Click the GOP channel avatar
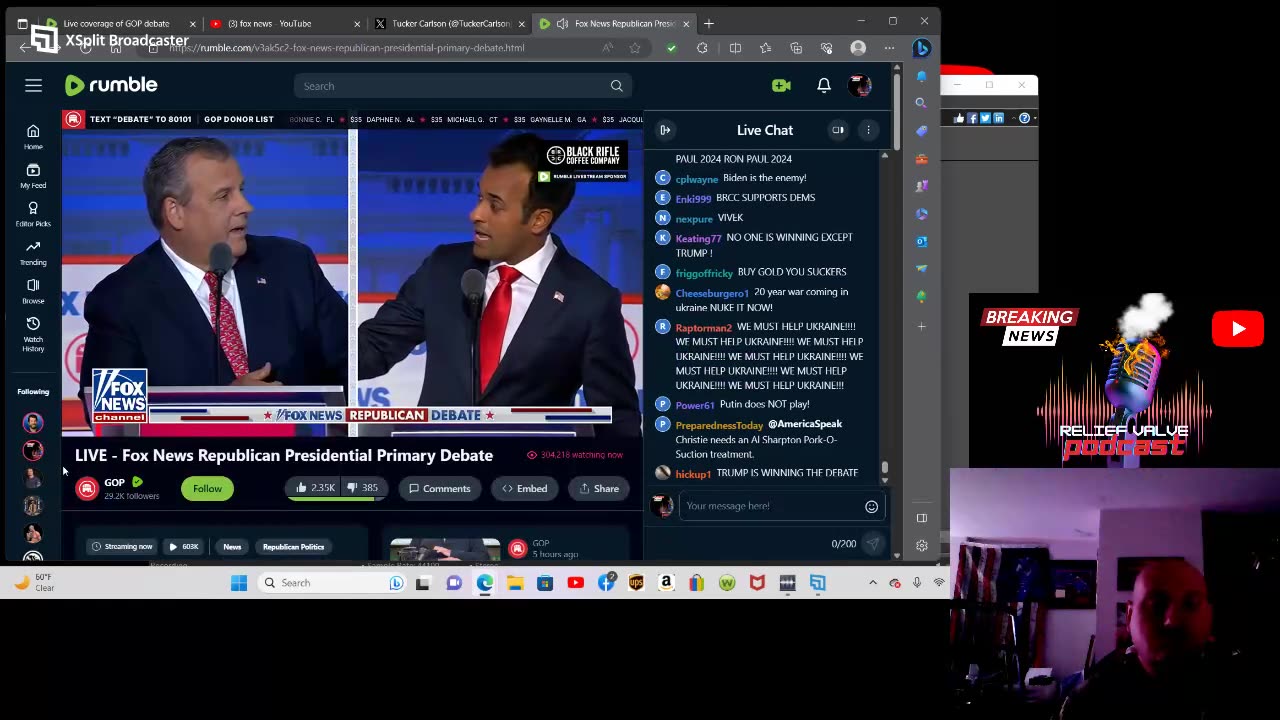The height and width of the screenshot is (720, 1280). (87, 488)
